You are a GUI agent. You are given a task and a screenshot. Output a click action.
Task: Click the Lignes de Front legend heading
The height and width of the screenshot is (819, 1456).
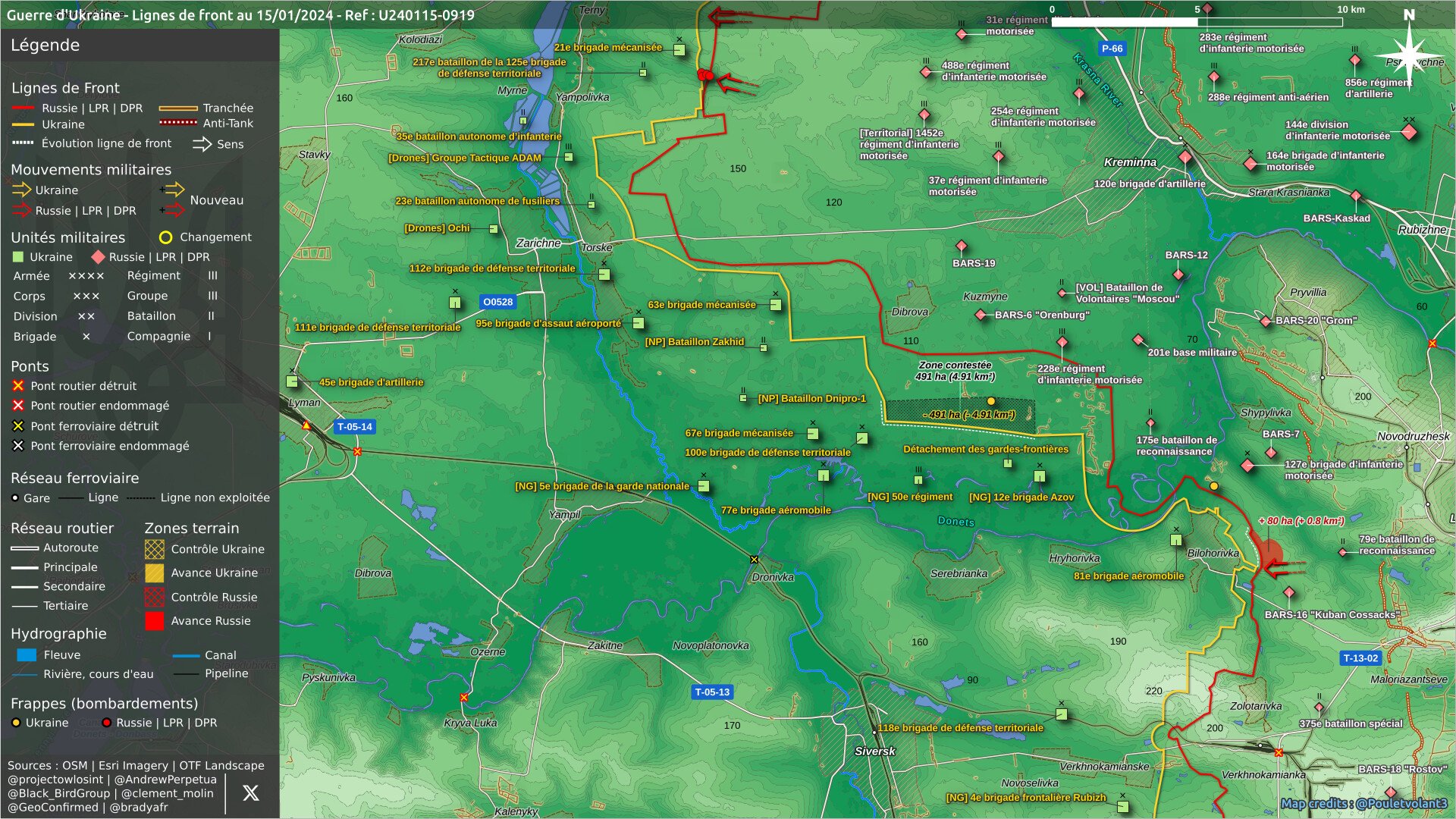[x=65, y=88]
